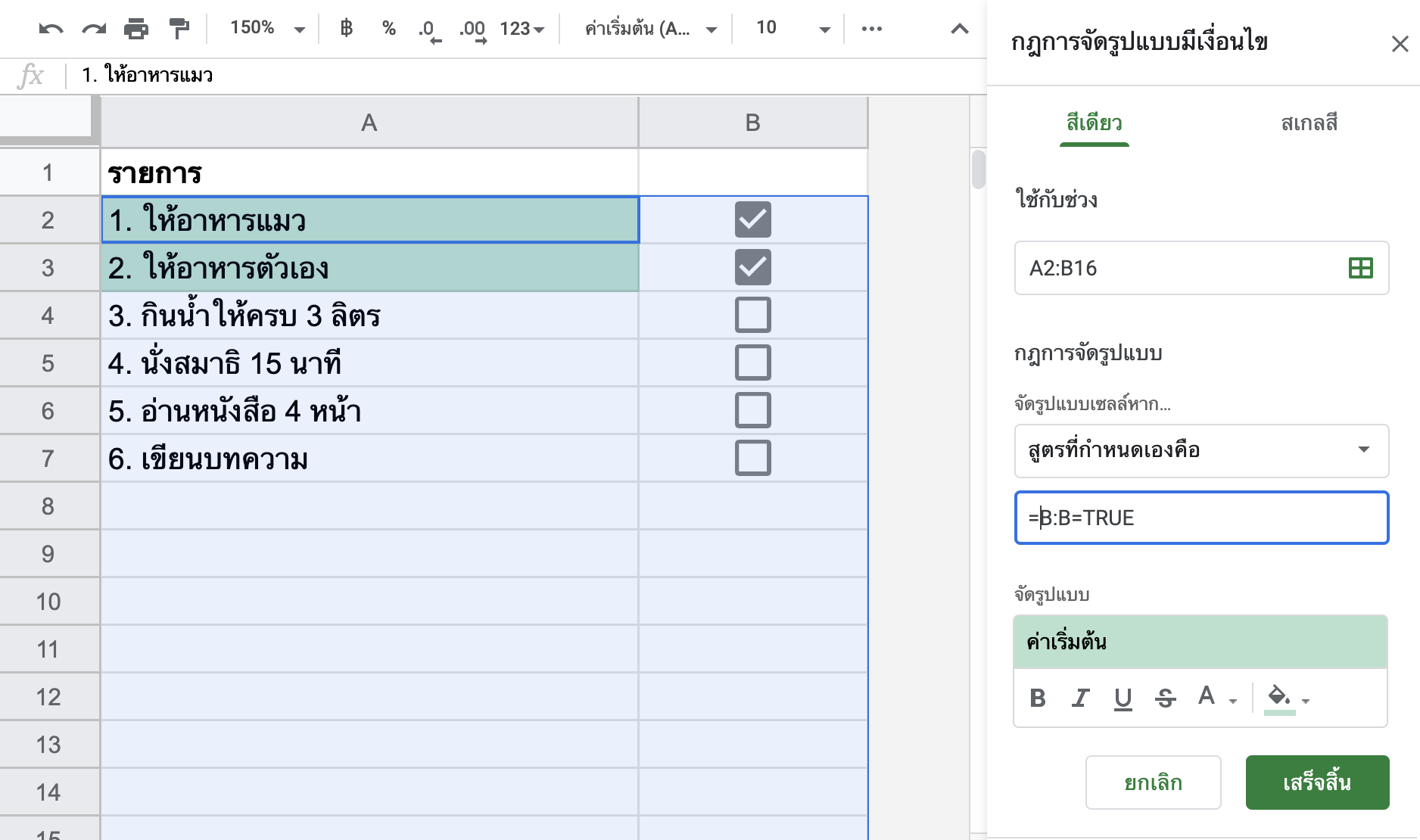1420x840 pixels.
Task: Toggle italic in formatting style
Action: pyautogui.click(x=1080, y=698)
